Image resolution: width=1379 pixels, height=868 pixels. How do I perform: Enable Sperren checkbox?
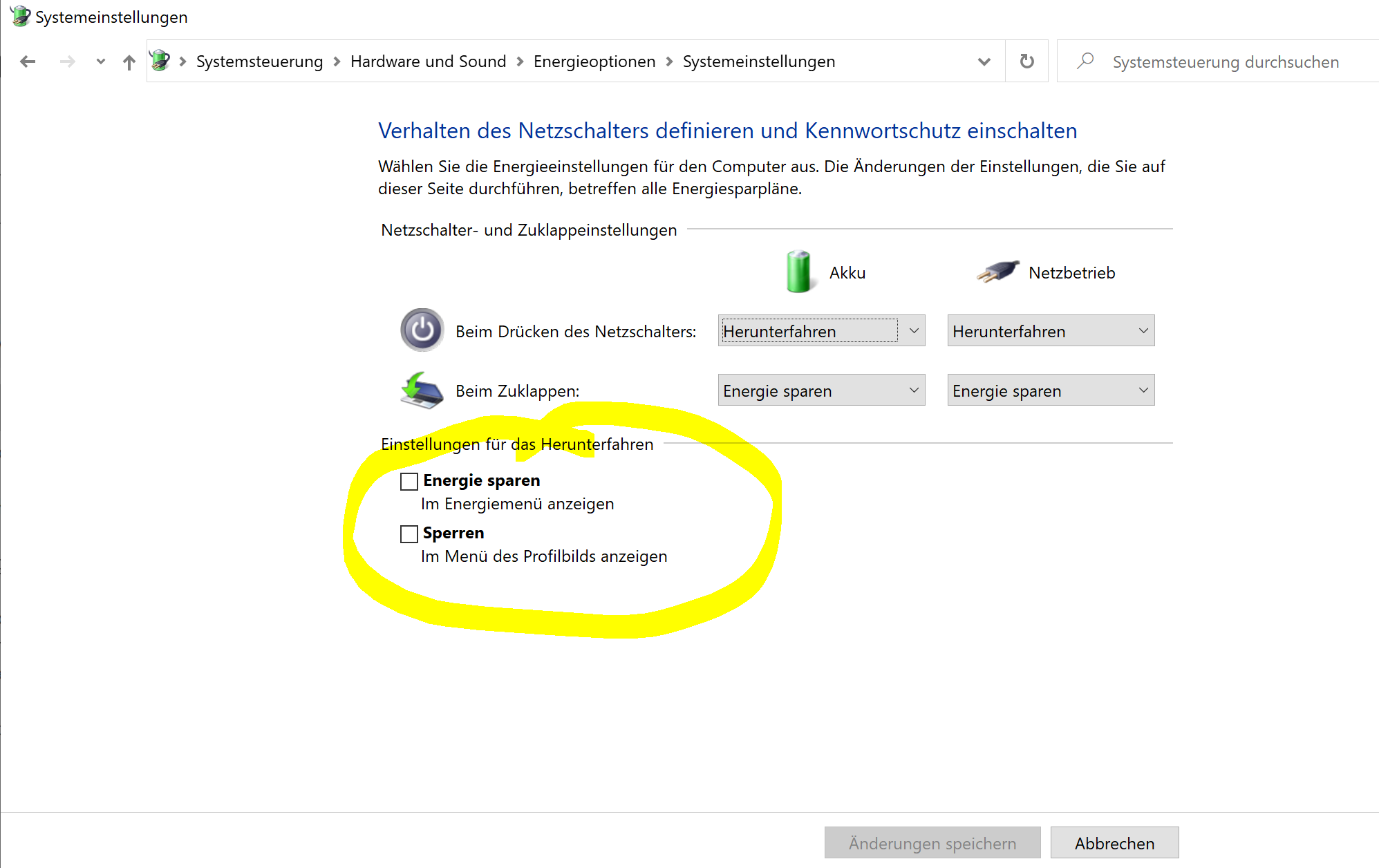tap(409, 534)
